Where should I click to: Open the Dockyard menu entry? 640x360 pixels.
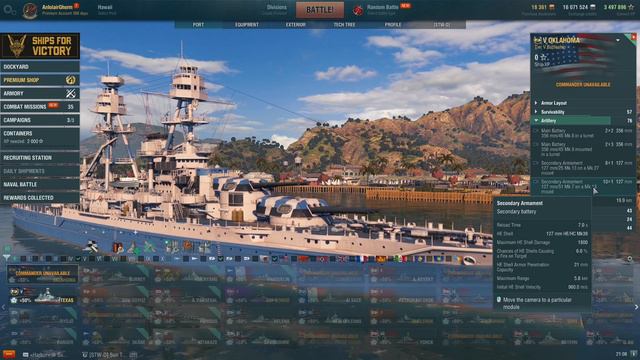click(40, 67)
